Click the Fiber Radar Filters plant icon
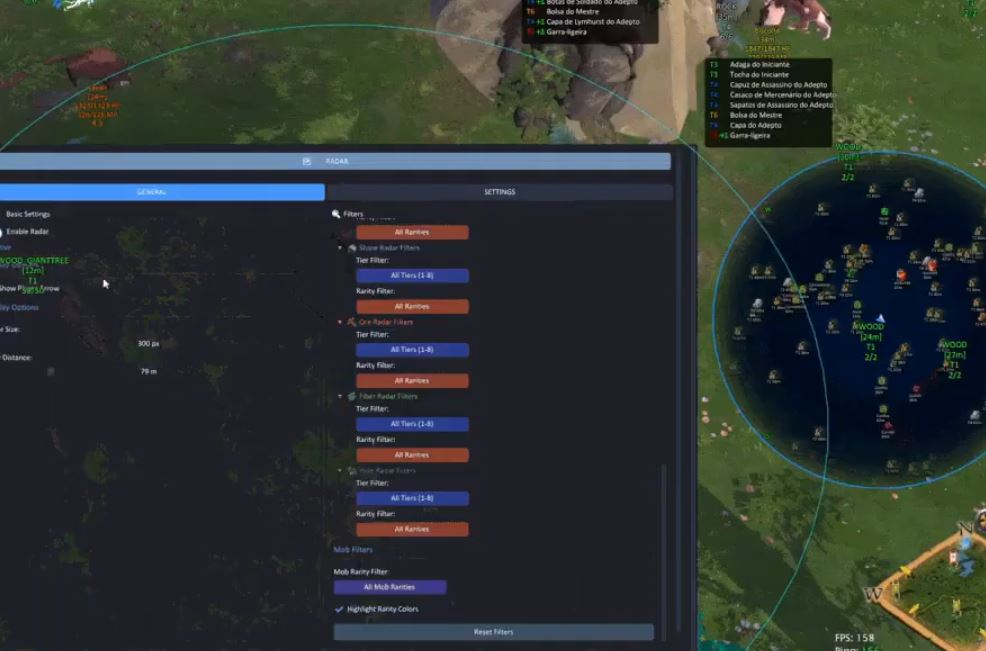 [352, 396]
